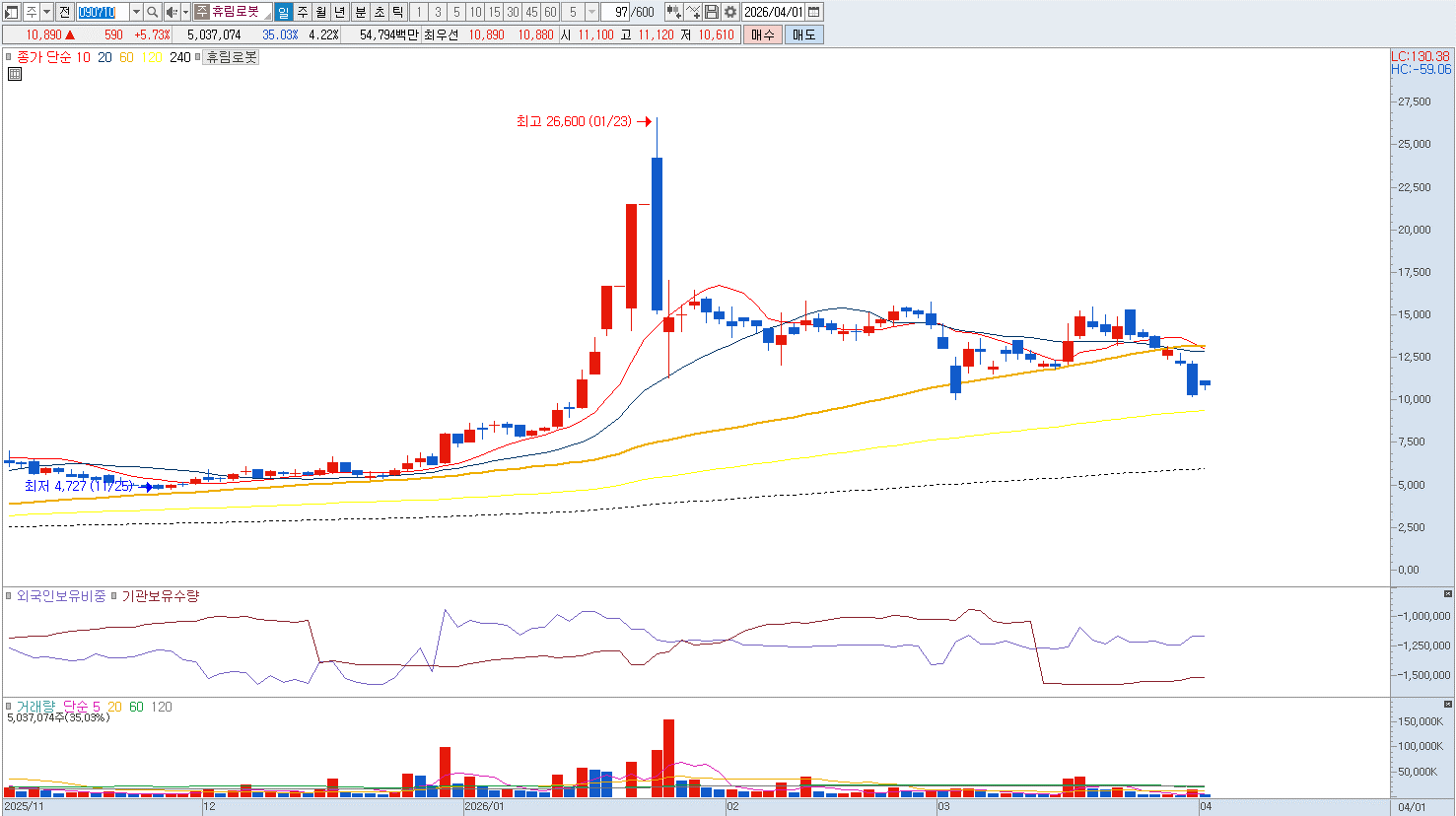Switch chart to 월 monthly period
Image resolution: width=1456 pixels, height=816 pixels.
(321, 12)
